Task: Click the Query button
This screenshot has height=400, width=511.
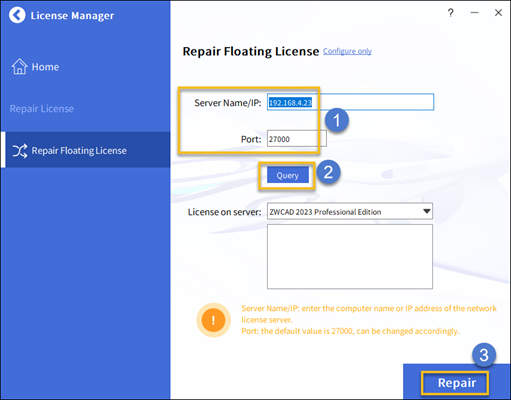Action: (288, 175)
